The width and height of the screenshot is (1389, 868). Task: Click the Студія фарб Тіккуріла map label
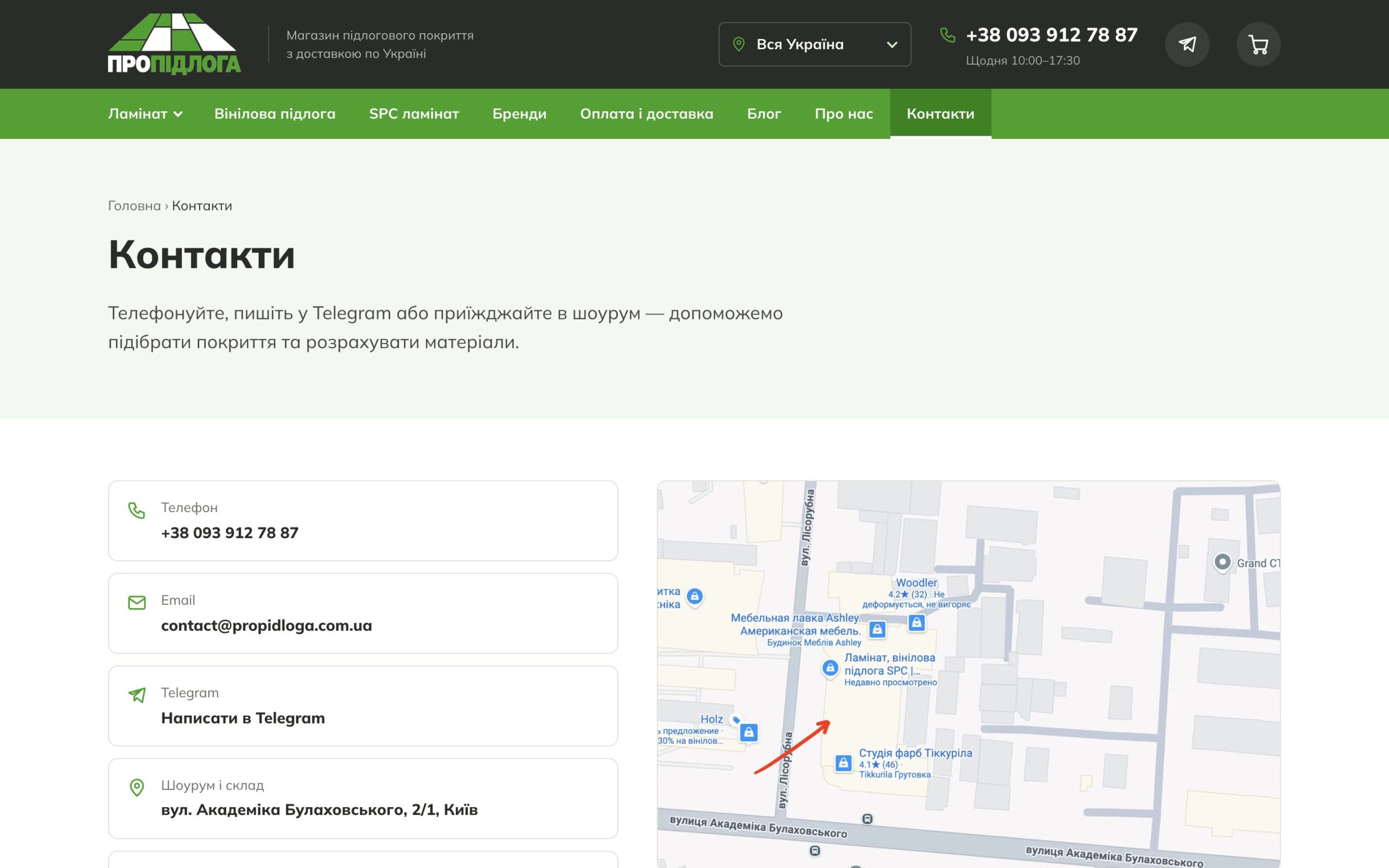[915, 752]
